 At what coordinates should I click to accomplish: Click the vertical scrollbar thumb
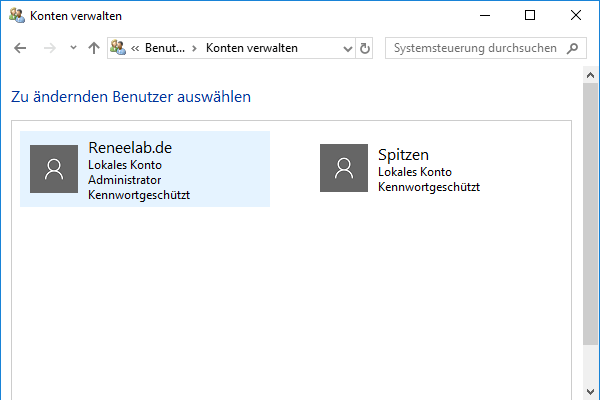coord(590,214)
